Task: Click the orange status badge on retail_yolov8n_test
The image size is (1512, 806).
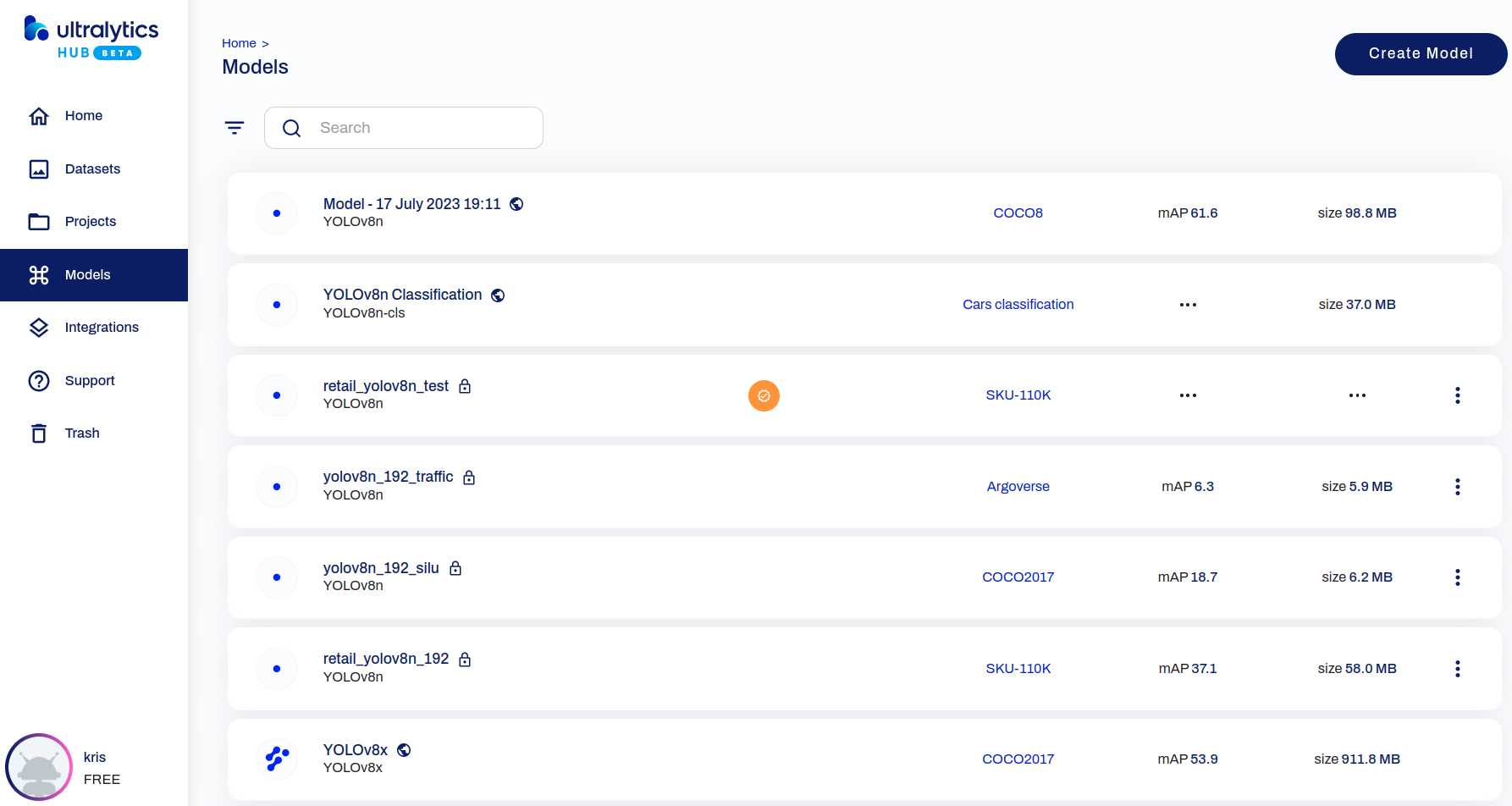Action: tap(764, 395)
